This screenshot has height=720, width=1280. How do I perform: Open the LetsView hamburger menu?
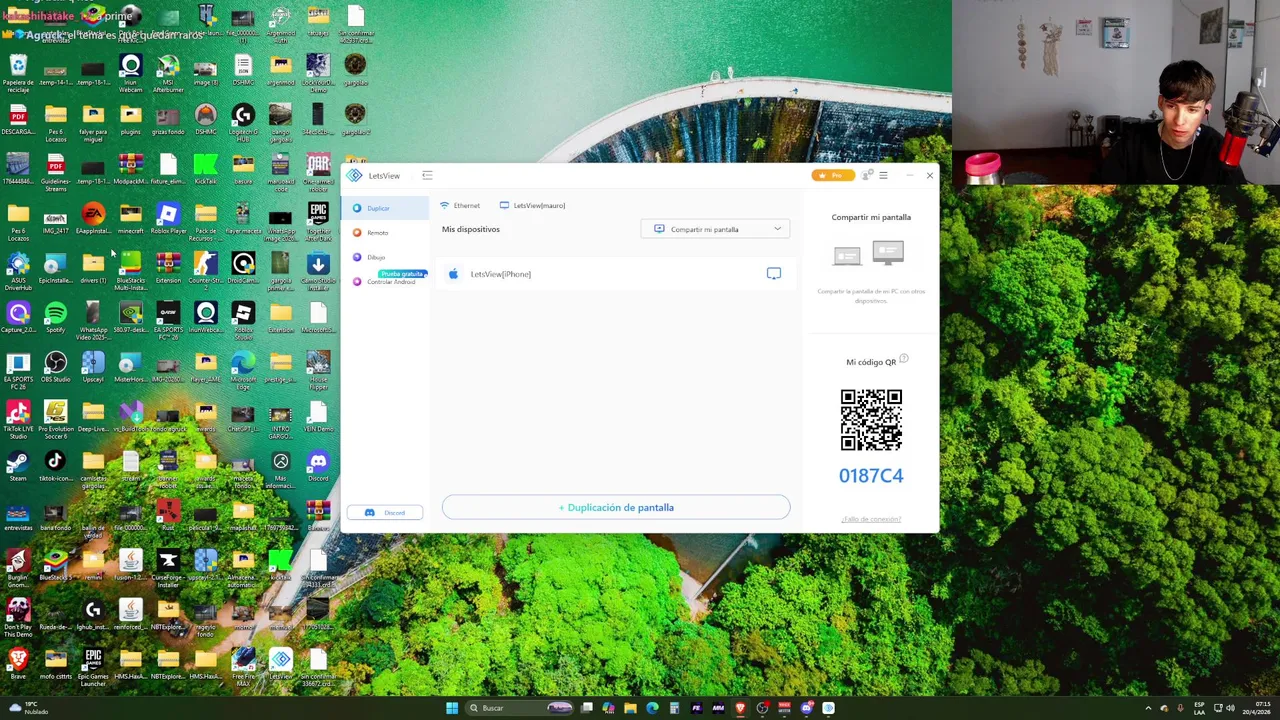[883, 176]
